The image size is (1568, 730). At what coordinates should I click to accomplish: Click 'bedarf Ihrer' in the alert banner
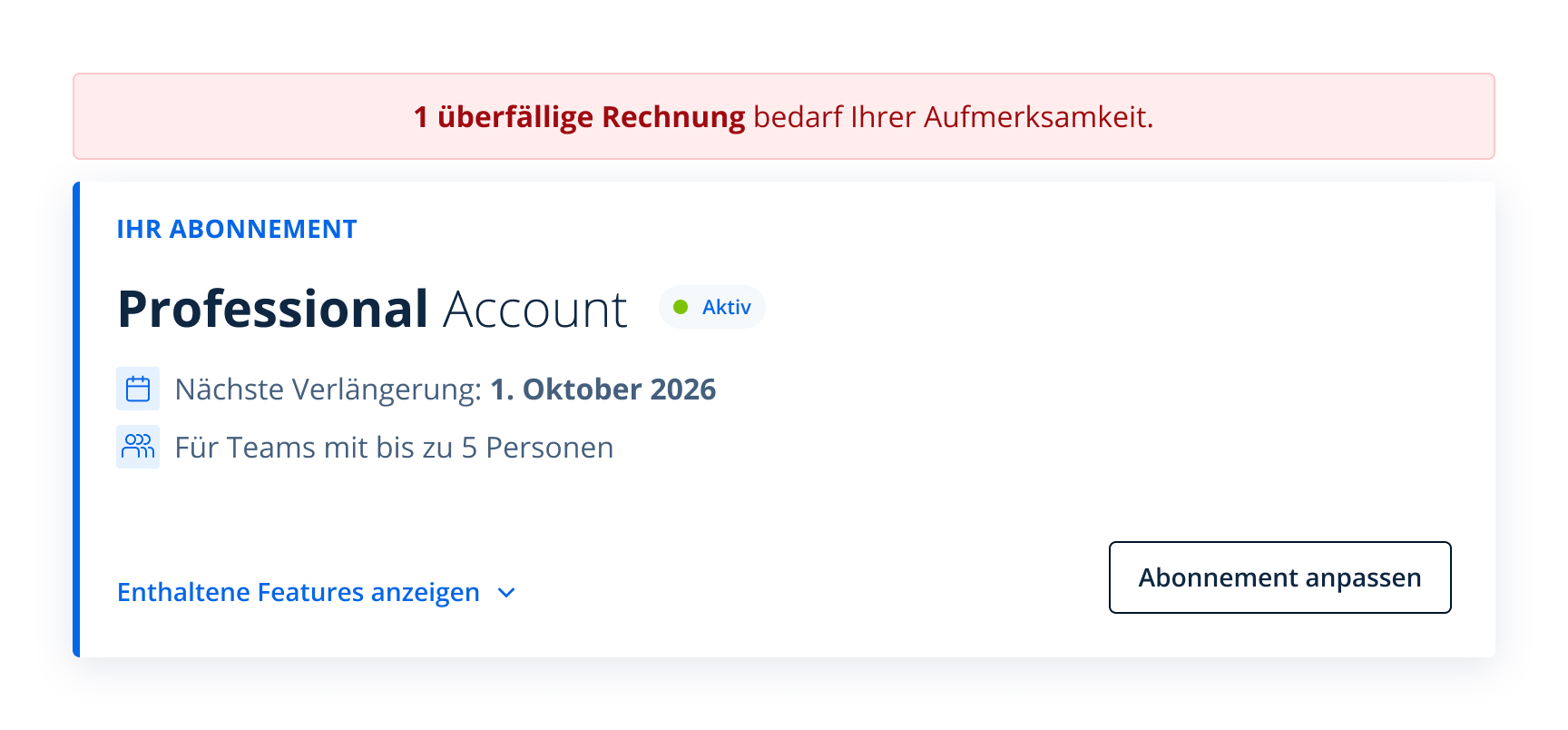(834, 117)
